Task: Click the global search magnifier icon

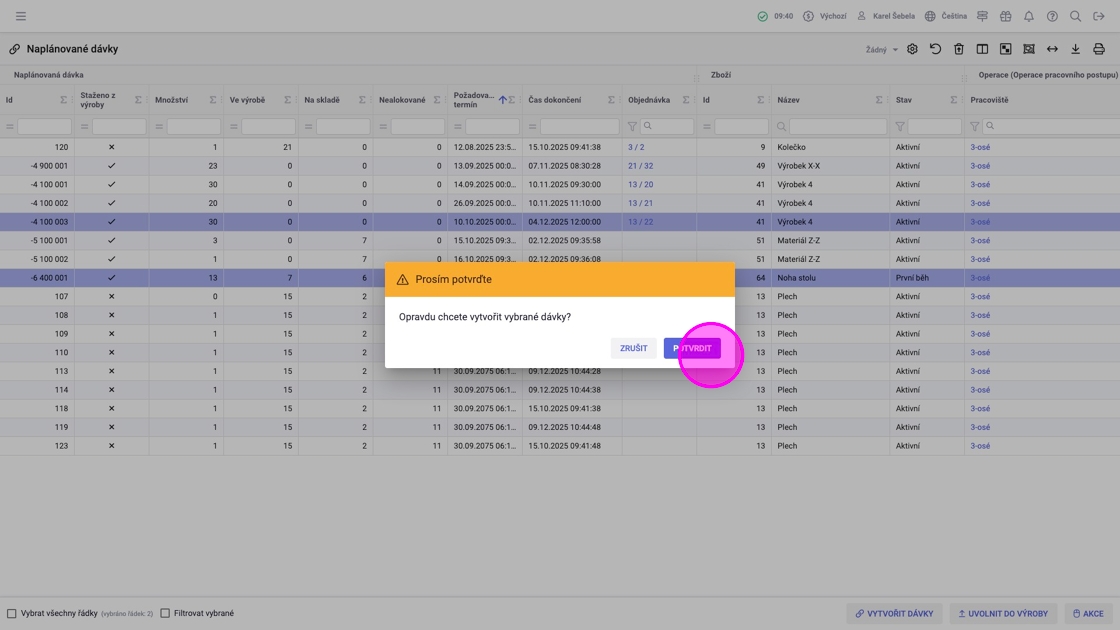Action: tap(1075, 16)
